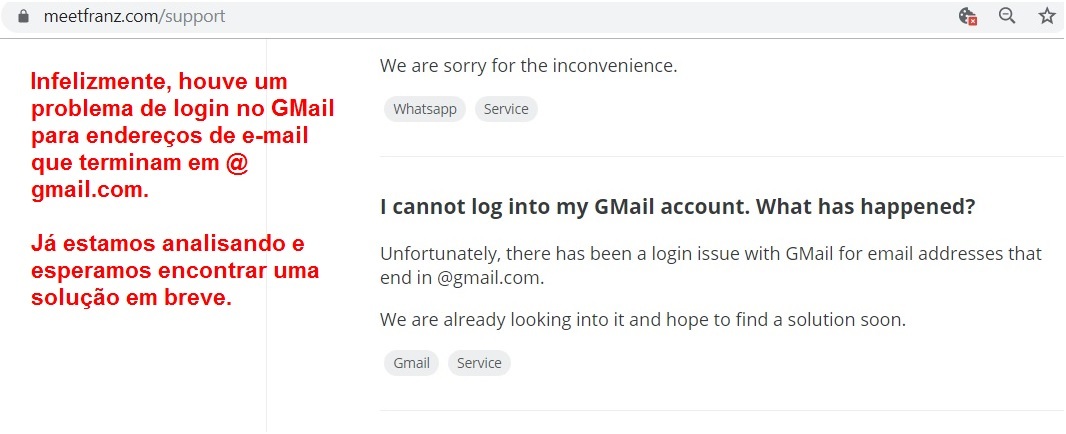Click the red "problema de login no GMail" line
This screenshot has height=434, width=1066.
(x=182, y=108)
